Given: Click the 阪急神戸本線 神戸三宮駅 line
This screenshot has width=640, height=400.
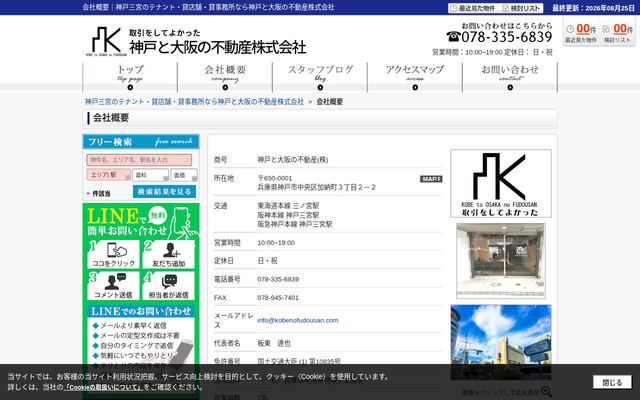Looking at the screenshot, I should [x=295, y=224].
